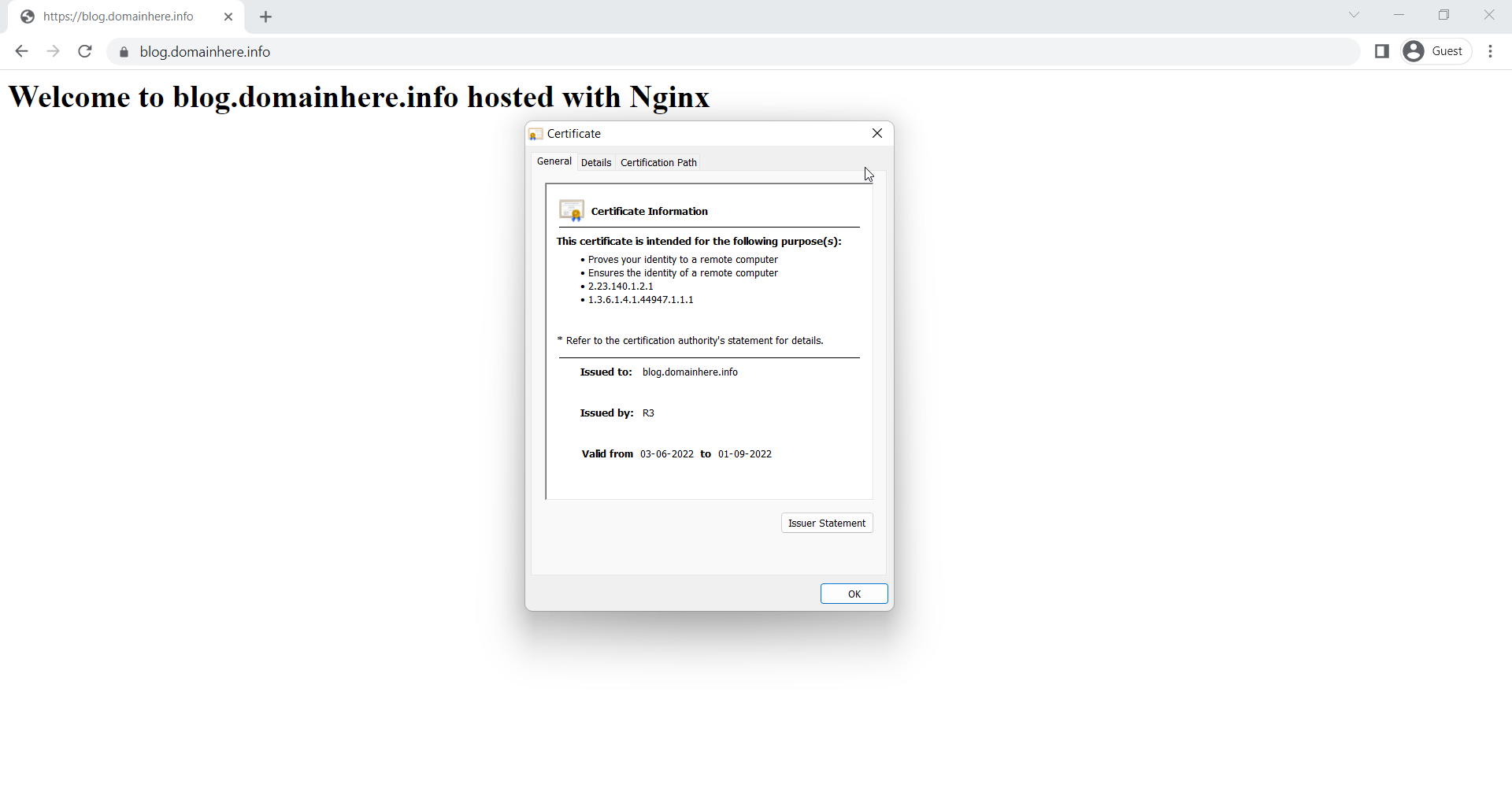The width and height of the screenshot is (1512, 803).
Task: Confirm the Certificate dialog with OK
Action: pyautogui.click(x=854, y=594)
